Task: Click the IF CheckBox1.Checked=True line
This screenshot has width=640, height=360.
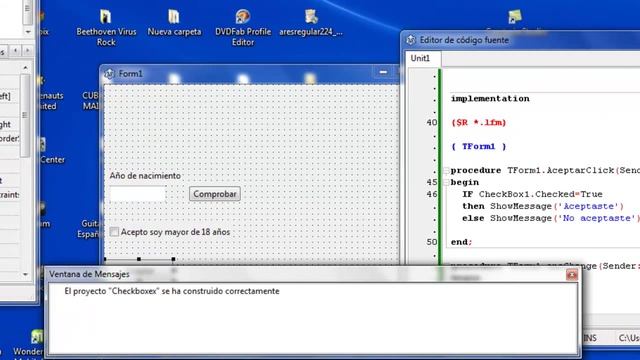Action: coord(532,194)
